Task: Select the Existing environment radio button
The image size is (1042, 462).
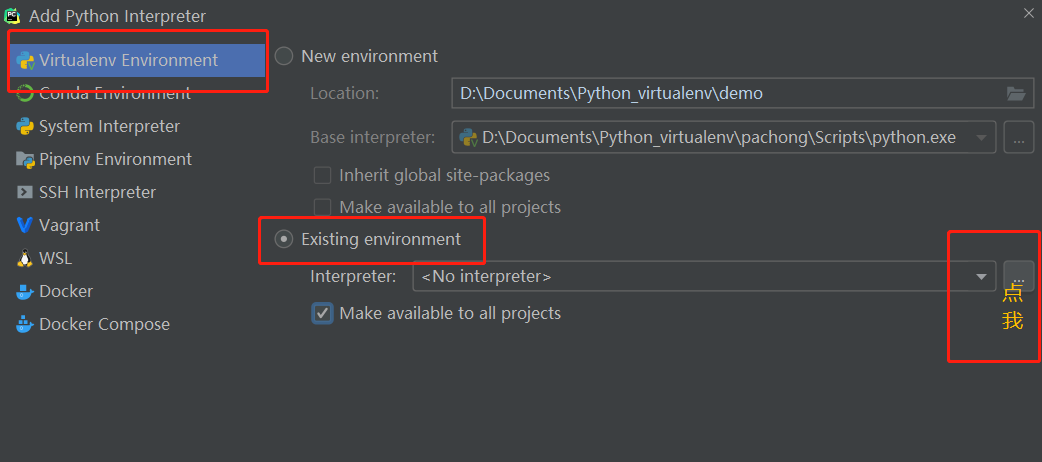Action: [284, 239]
